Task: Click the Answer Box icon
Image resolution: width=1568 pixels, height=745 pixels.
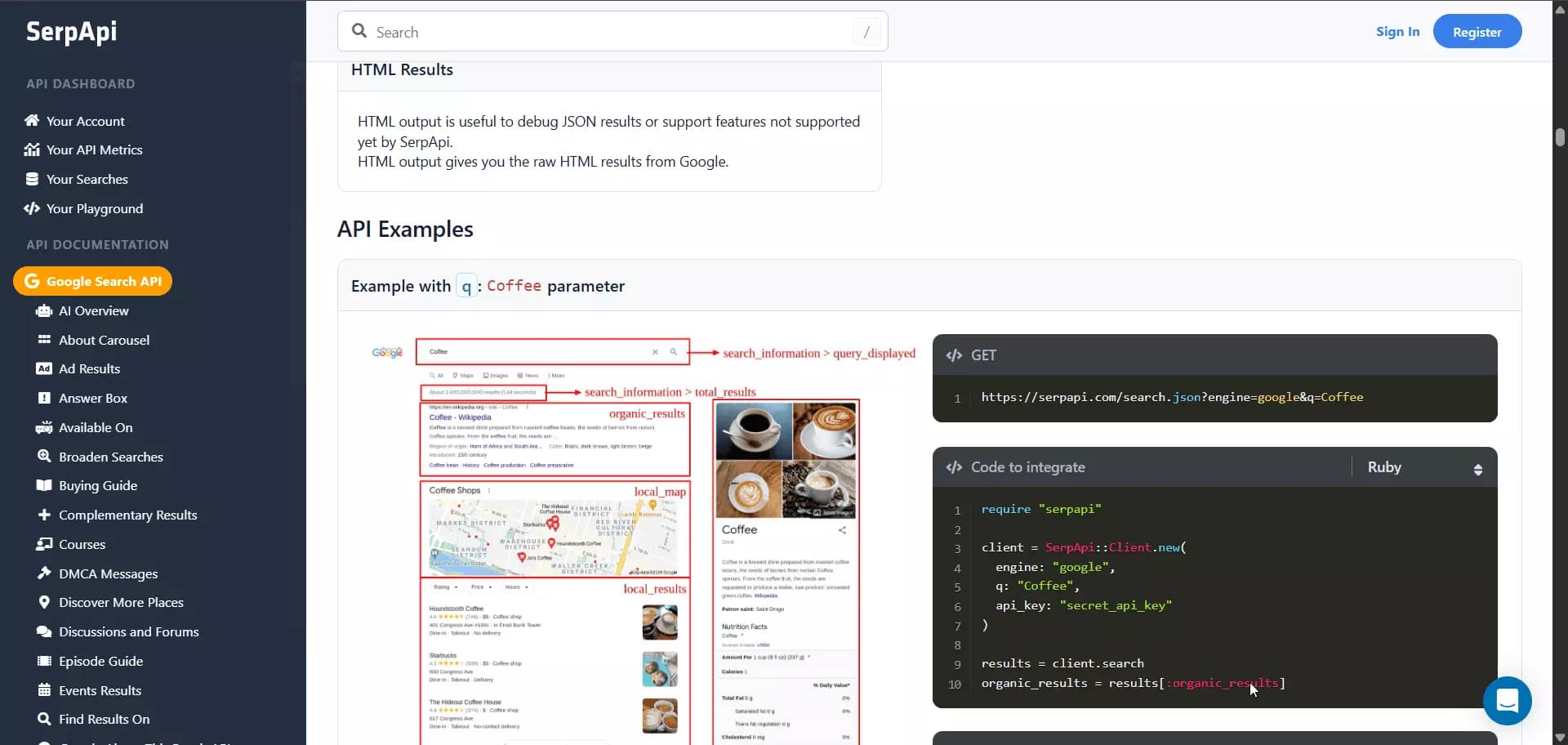Action: click(x=42, y=398)
